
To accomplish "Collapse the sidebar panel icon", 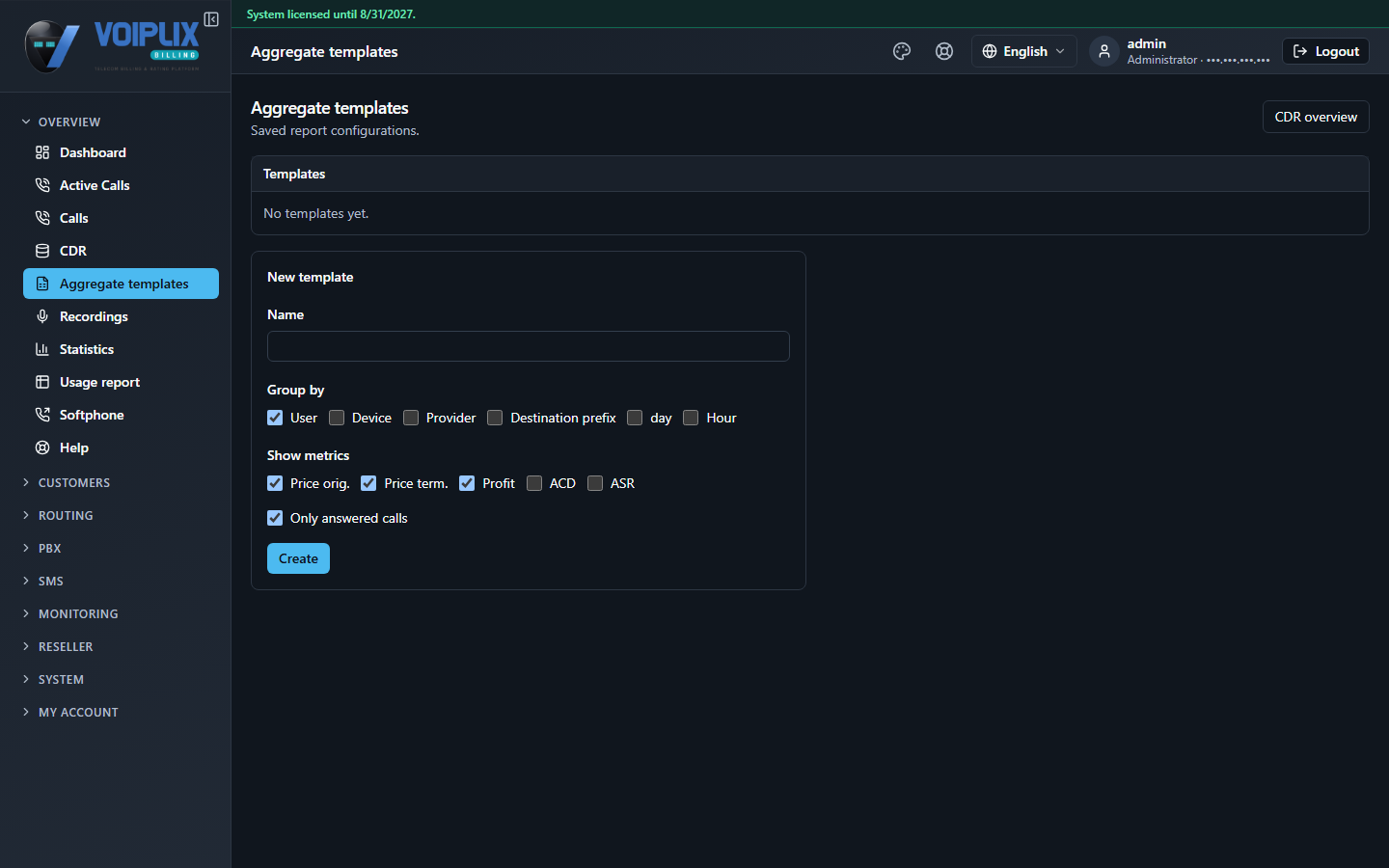I will [211, 19].
